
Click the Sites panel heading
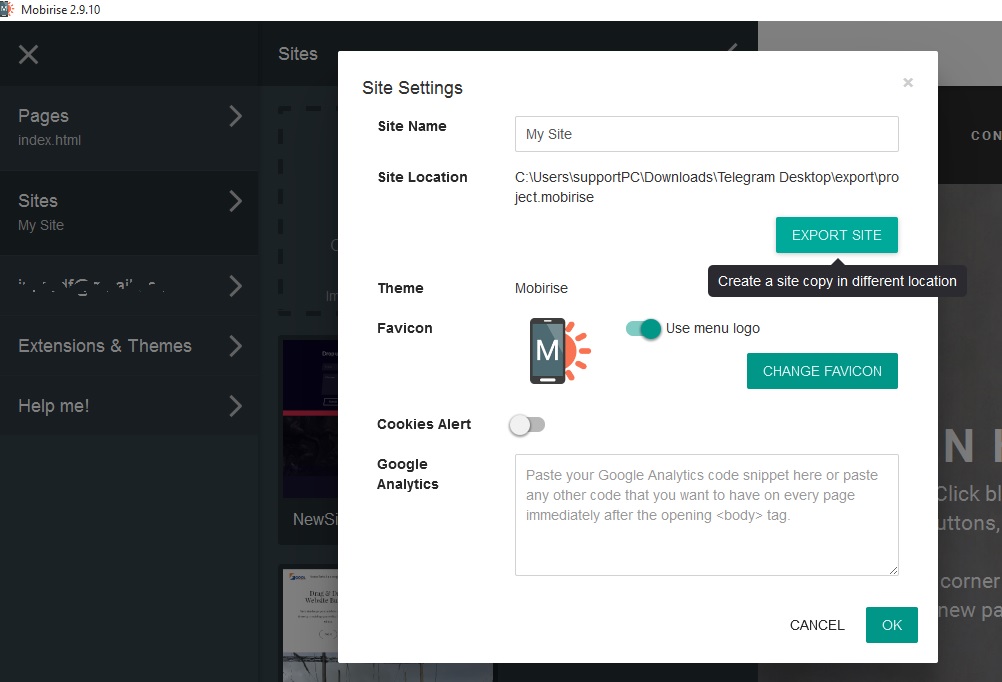tap(297, 54)
